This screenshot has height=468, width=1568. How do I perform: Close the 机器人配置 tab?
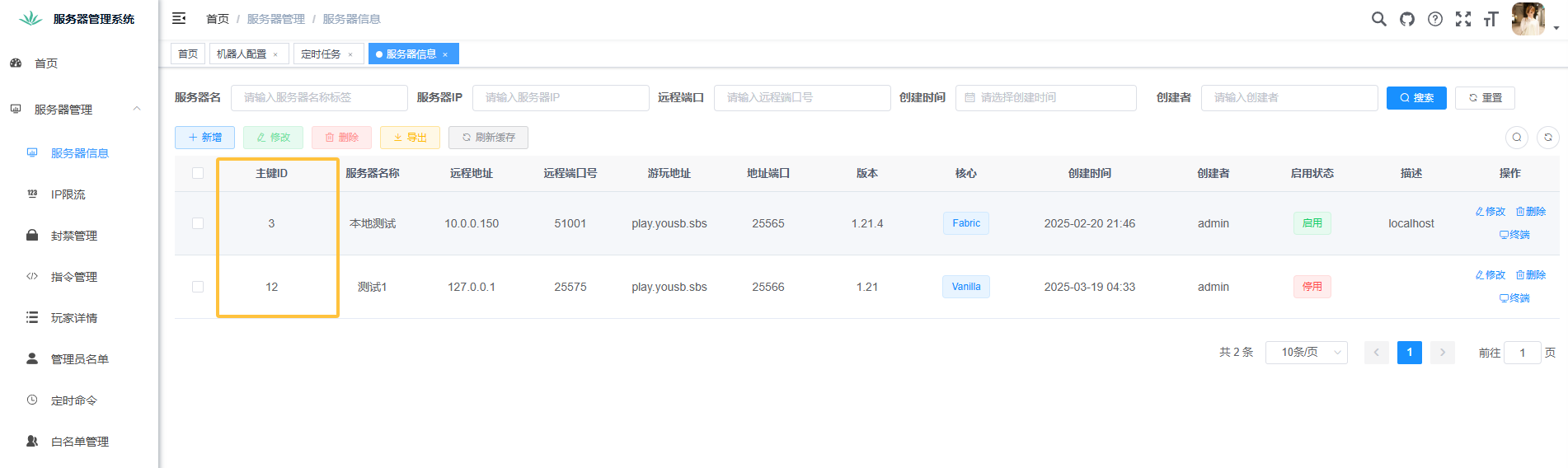coord(275,54)
